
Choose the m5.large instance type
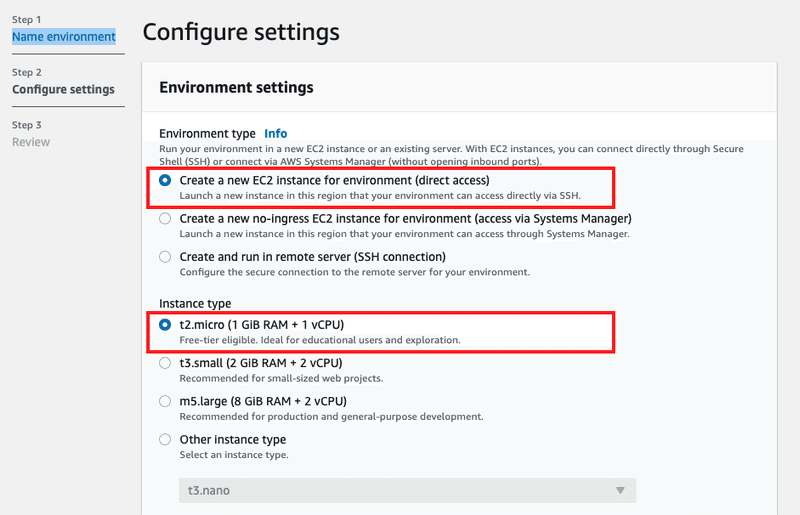(x=166, y=401)
